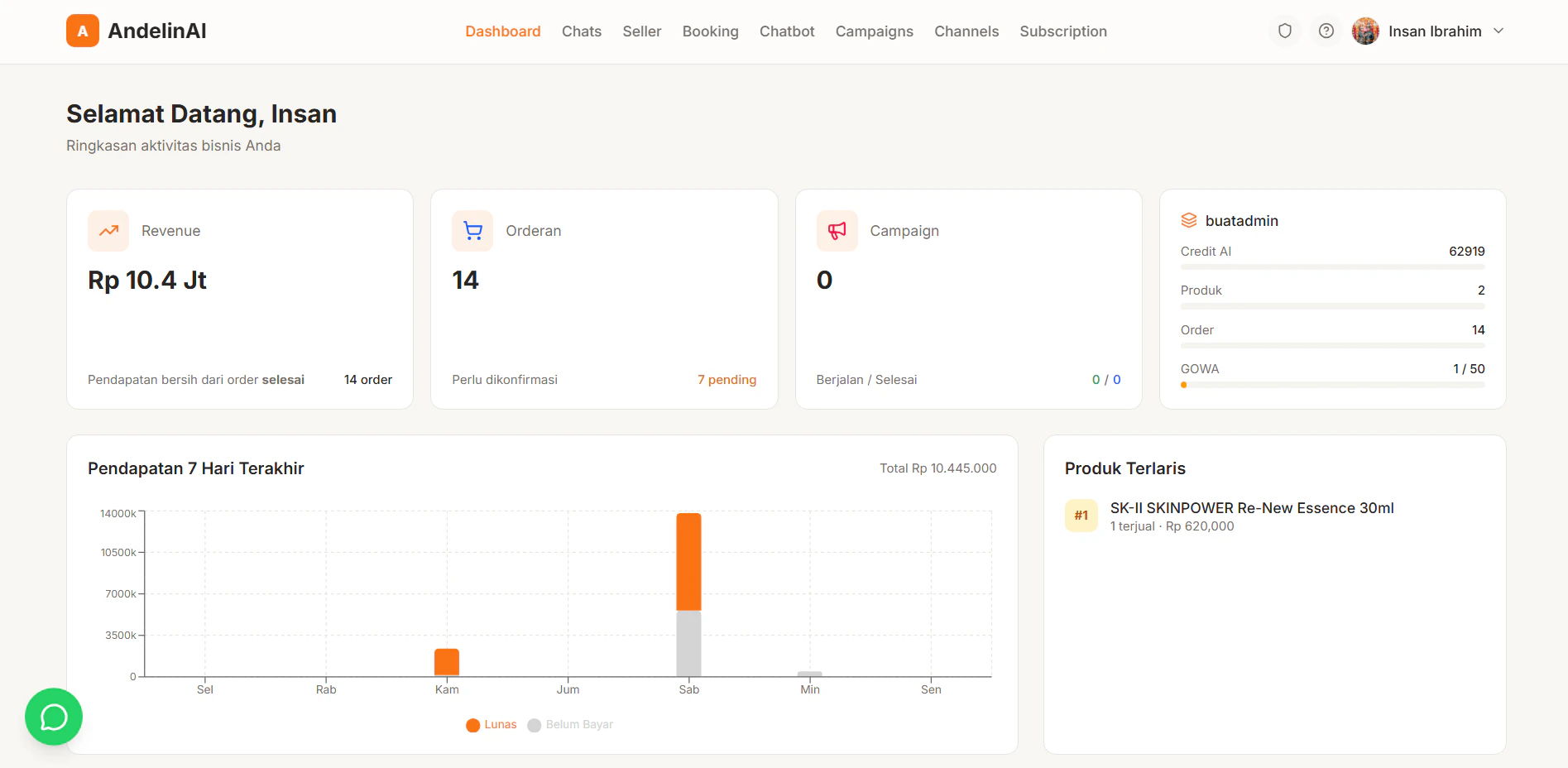Viewport: 1568px width, 768px height.
Task: Click 1 terjual · Rp 620,000 text
Action: click(x=1172, y=526)
